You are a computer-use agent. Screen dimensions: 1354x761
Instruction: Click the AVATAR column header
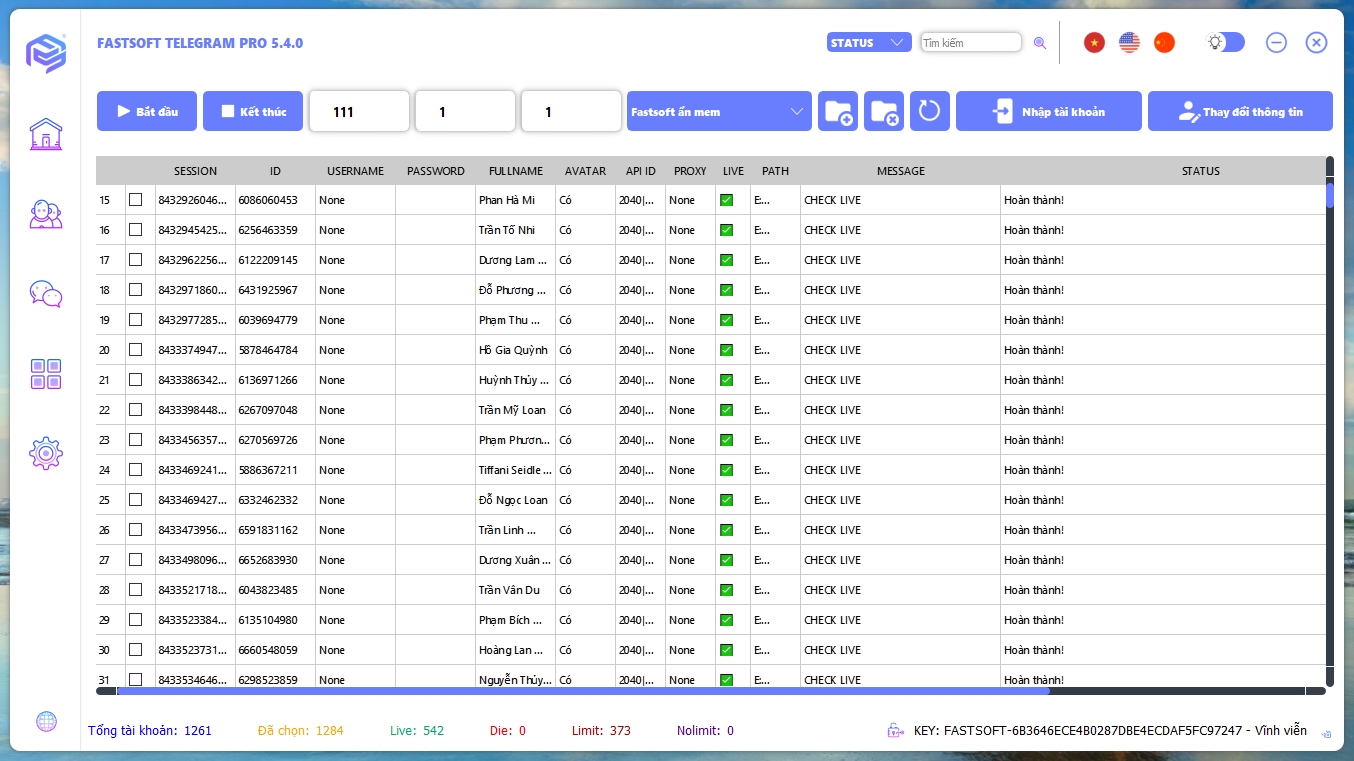coord(585,171)
